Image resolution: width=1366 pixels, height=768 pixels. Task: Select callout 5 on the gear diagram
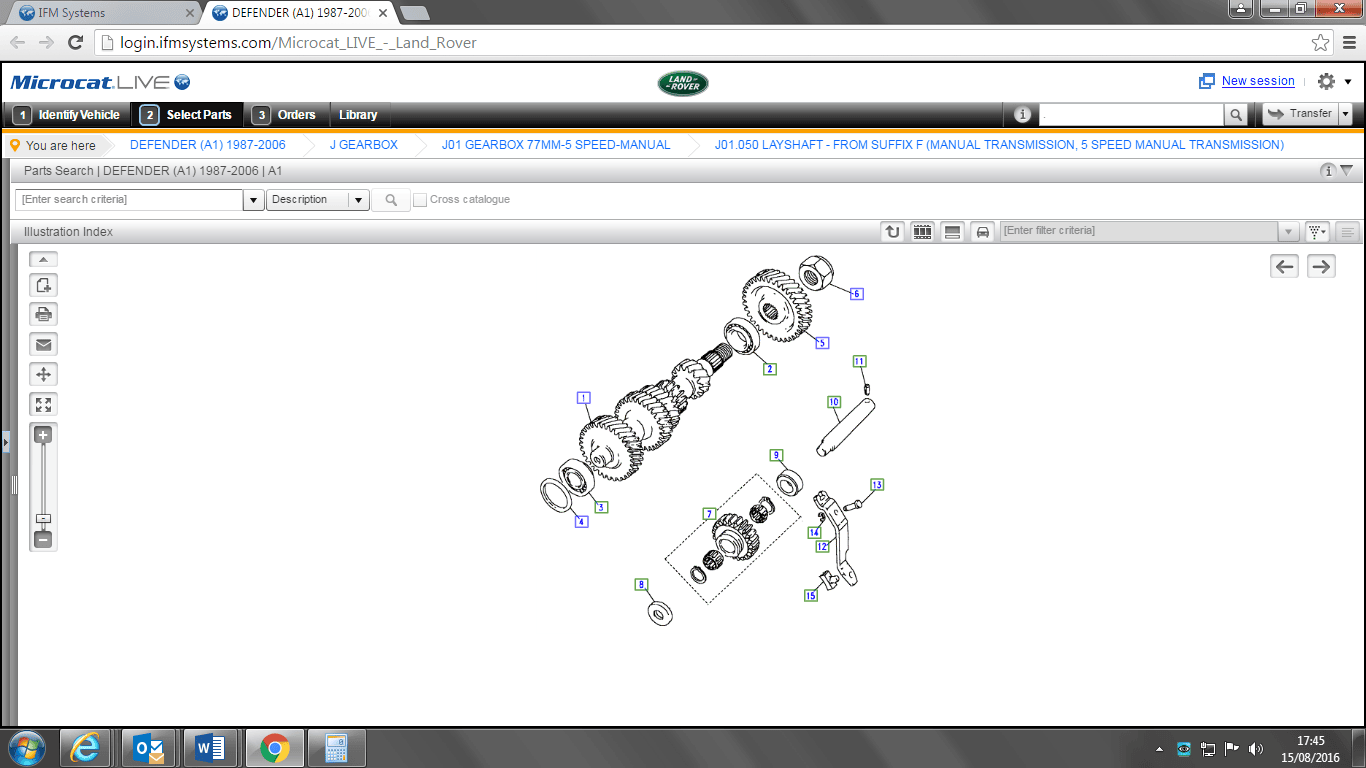pyautogui.click(x=822, y=343)
